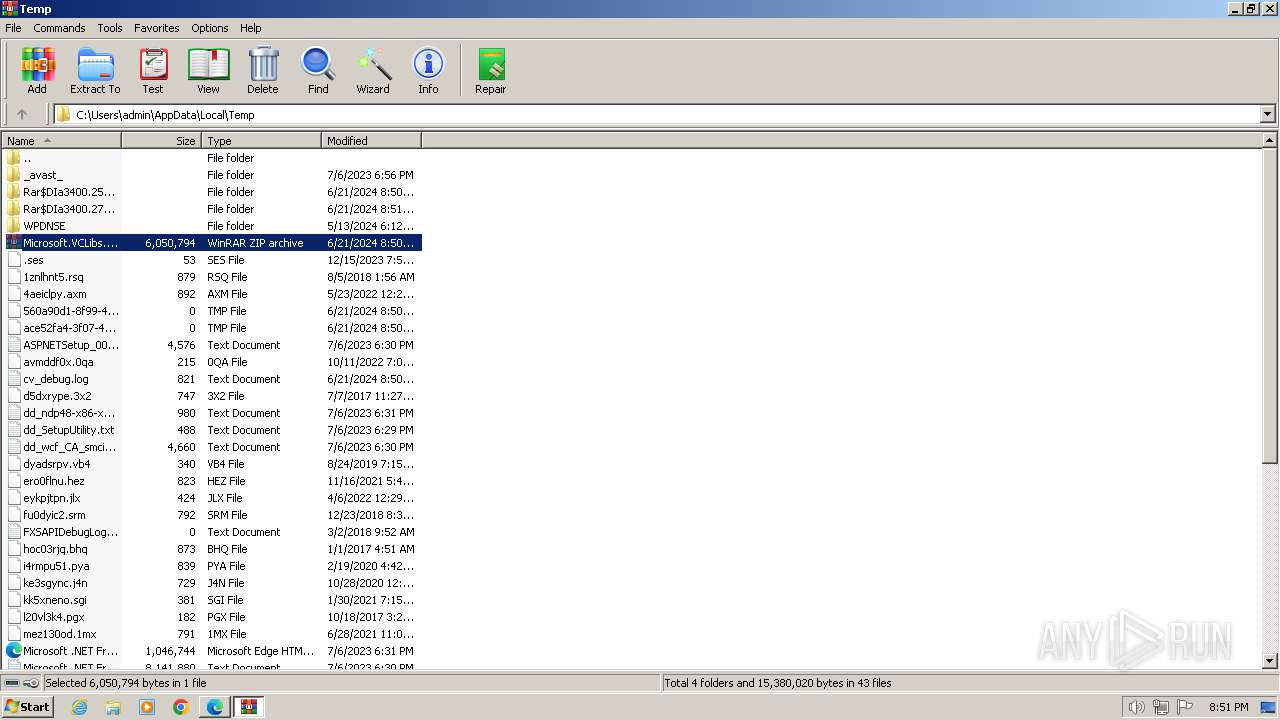
Task: Select cv_debug.log file row
Action: point(212,379)
